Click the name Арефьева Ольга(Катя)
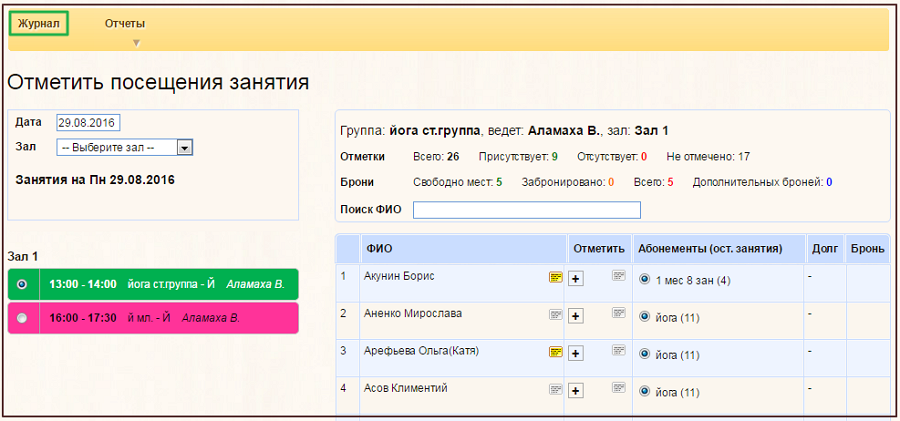900x421 pixels. (x=421, y=351)
